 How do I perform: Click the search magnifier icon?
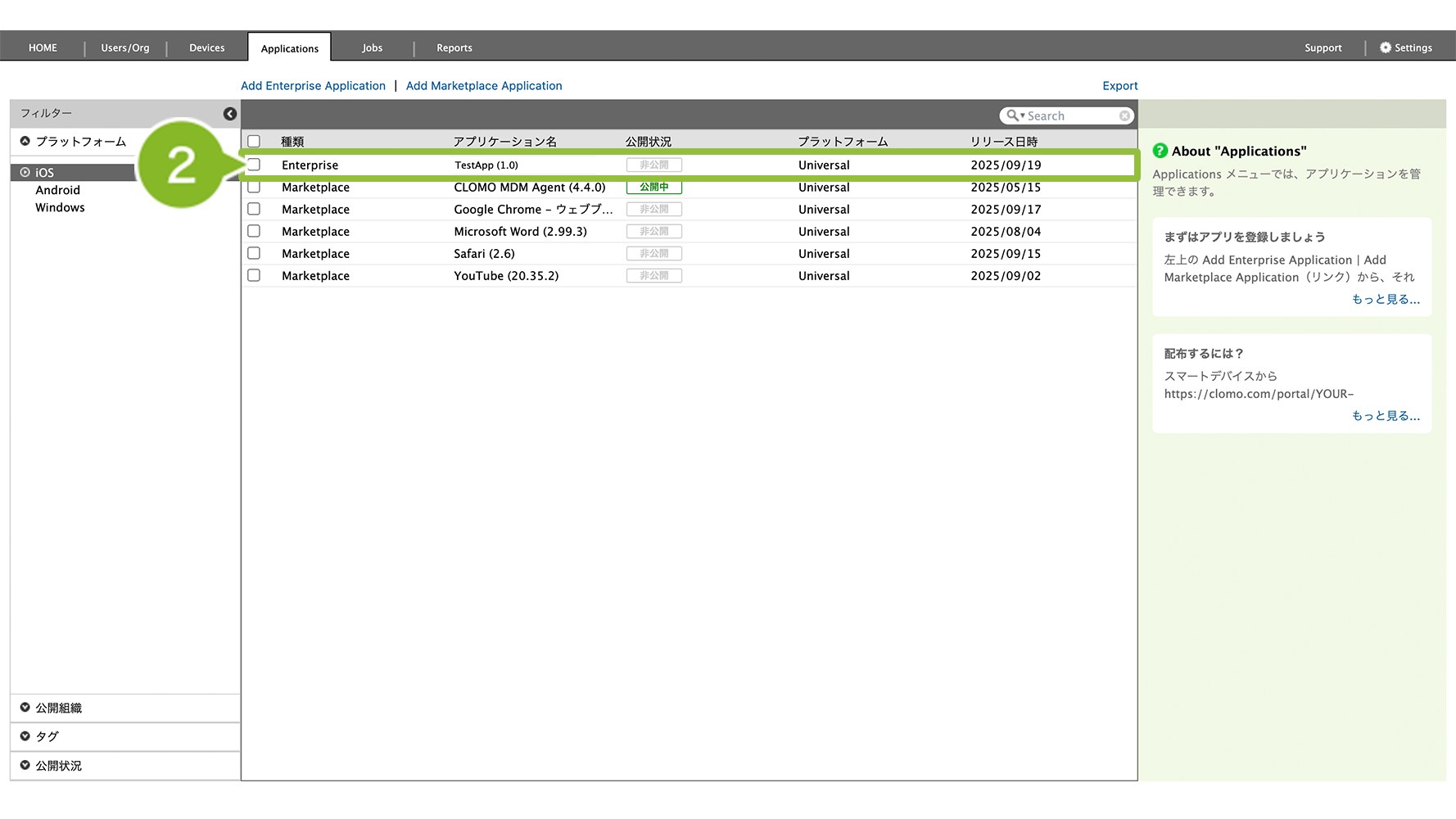pyautogui.click(x=1013, y=116)
